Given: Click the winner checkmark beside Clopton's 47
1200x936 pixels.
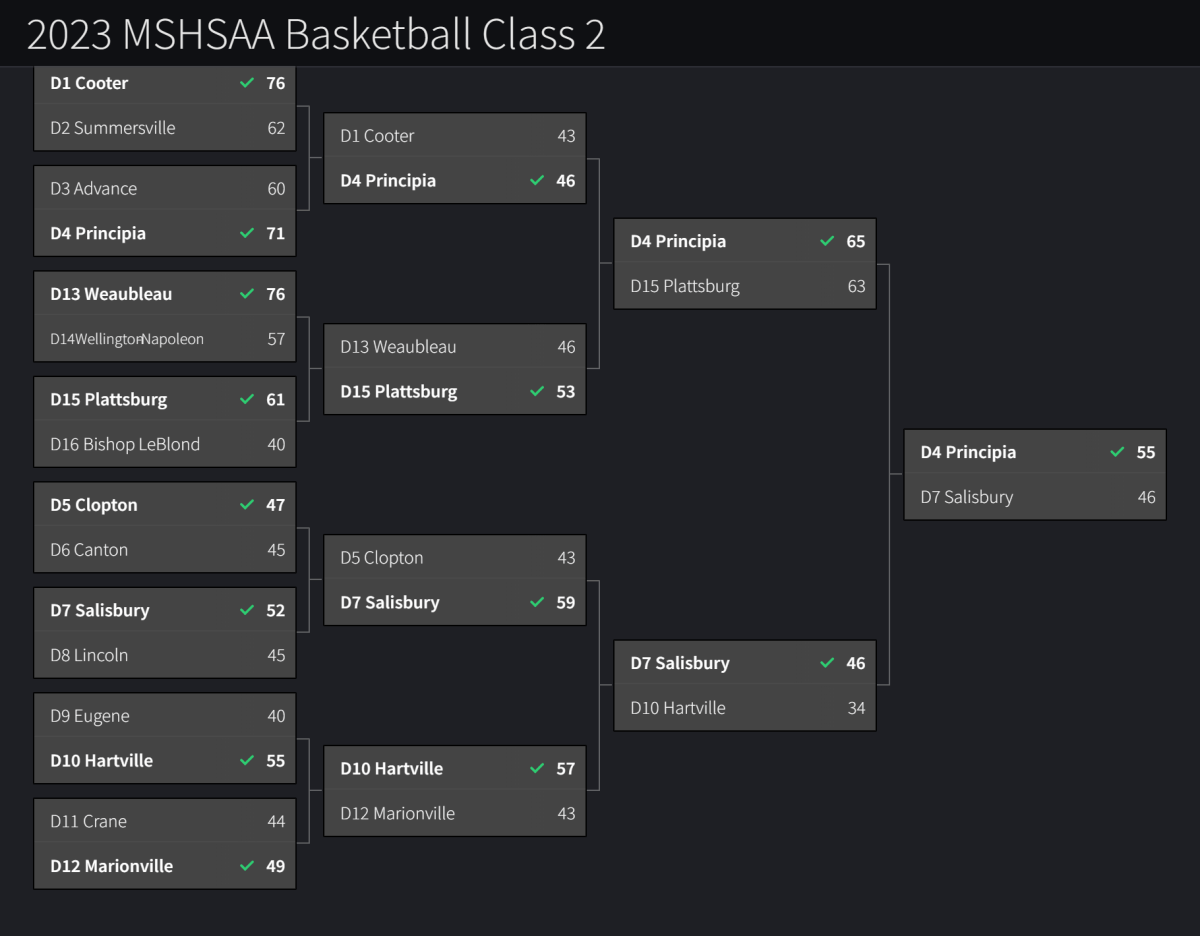Looking at the screenshot, I should [x=247, y=505].
